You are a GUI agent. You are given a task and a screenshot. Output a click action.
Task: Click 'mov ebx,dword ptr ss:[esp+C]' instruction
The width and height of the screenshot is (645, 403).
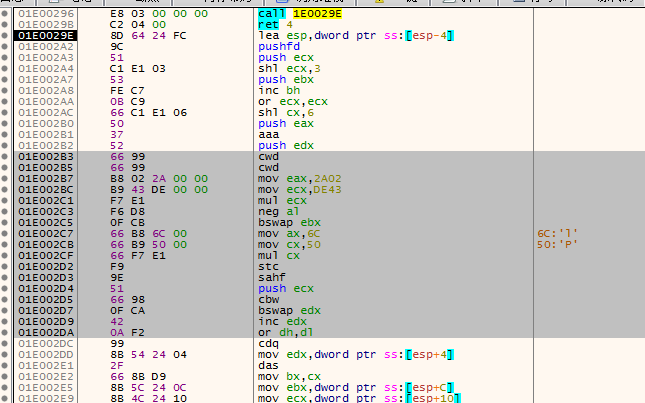pos(356,388)
